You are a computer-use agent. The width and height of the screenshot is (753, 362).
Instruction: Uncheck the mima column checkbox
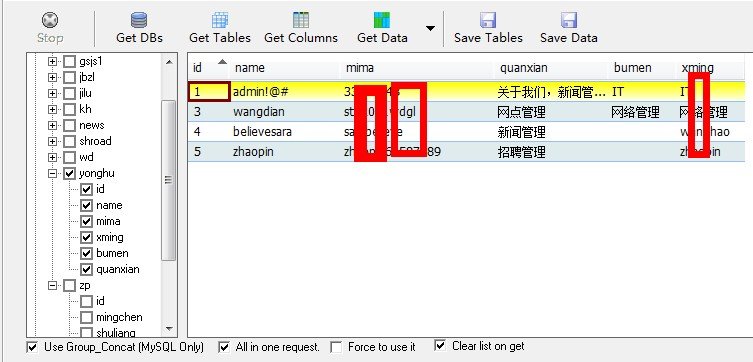(86, 221)
